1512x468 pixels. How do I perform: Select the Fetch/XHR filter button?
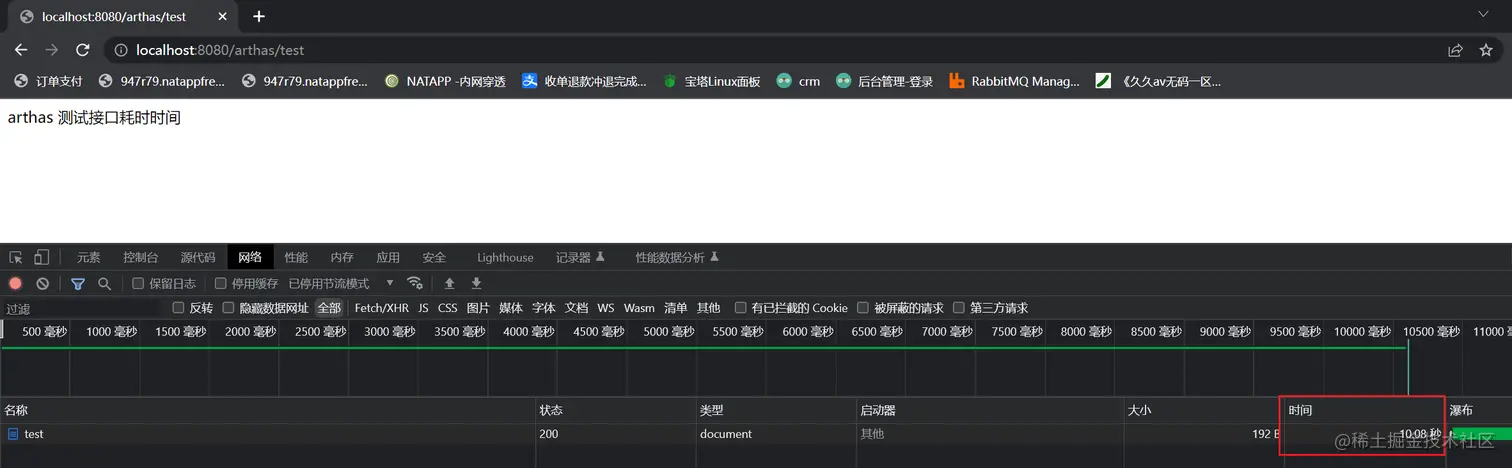click(382, 308)
